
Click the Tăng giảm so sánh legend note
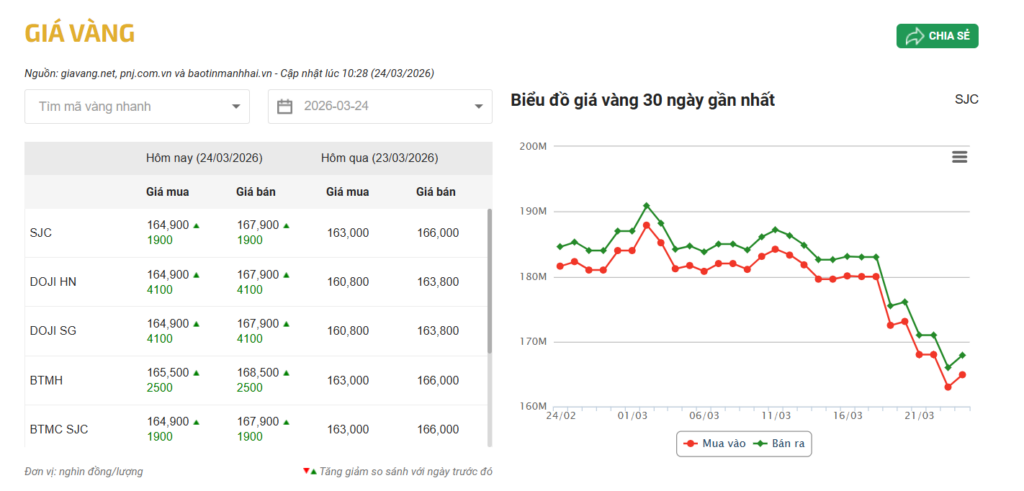397,471
